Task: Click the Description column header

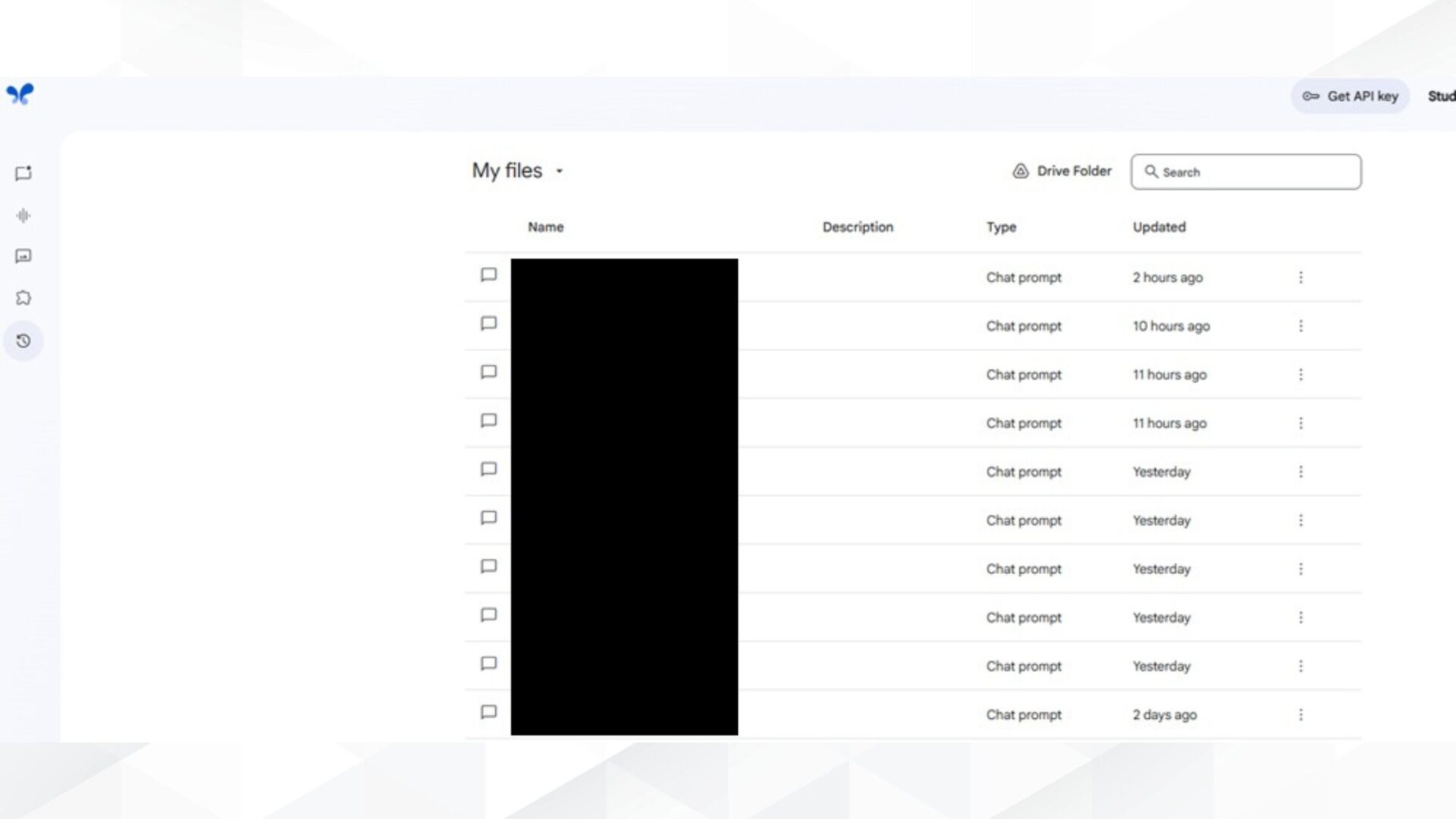Action: point(858,227)
